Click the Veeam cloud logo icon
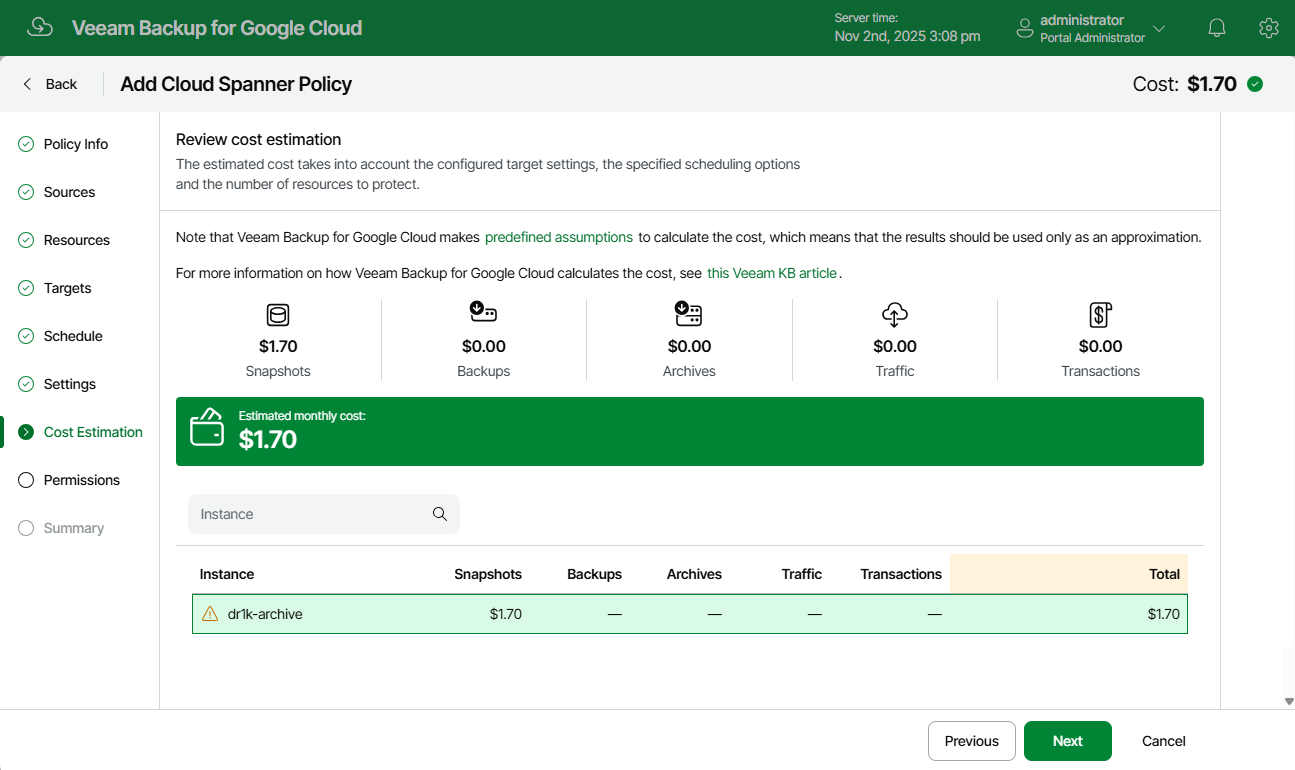This screenshot has height=770, width=1295. (40, 27)
